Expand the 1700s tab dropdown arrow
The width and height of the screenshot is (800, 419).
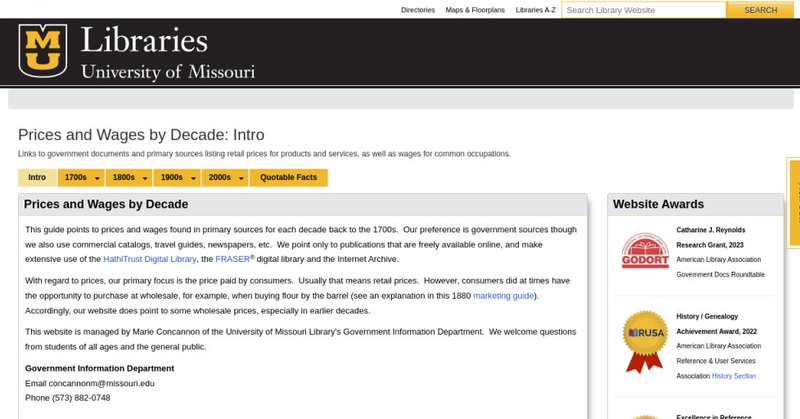point(97,178)
